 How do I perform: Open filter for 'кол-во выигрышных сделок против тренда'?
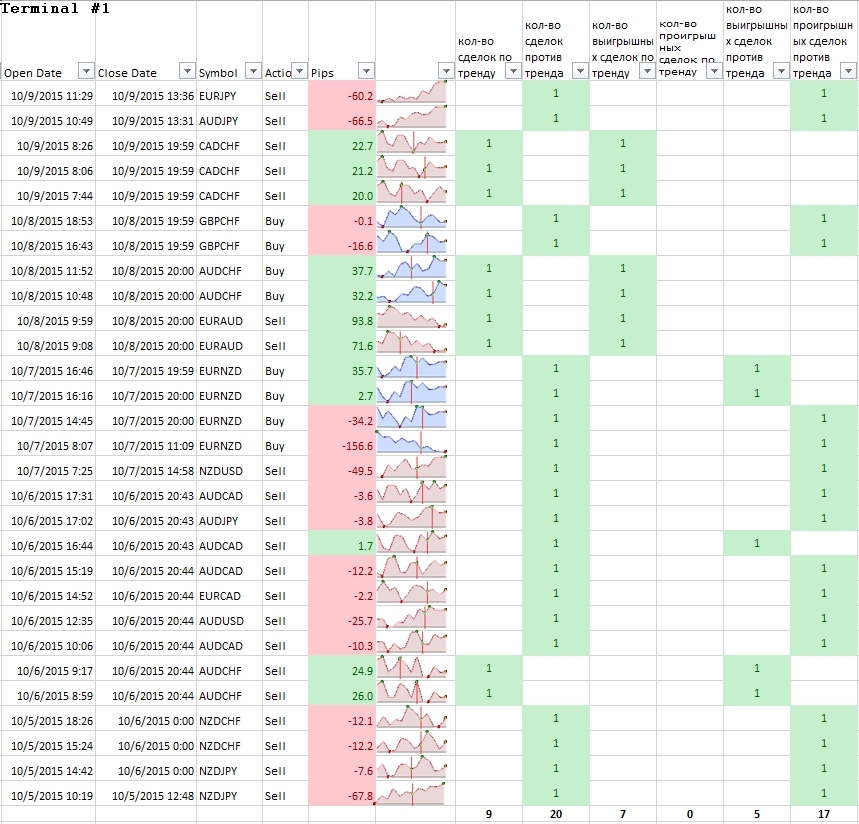[x=781, y=71]
